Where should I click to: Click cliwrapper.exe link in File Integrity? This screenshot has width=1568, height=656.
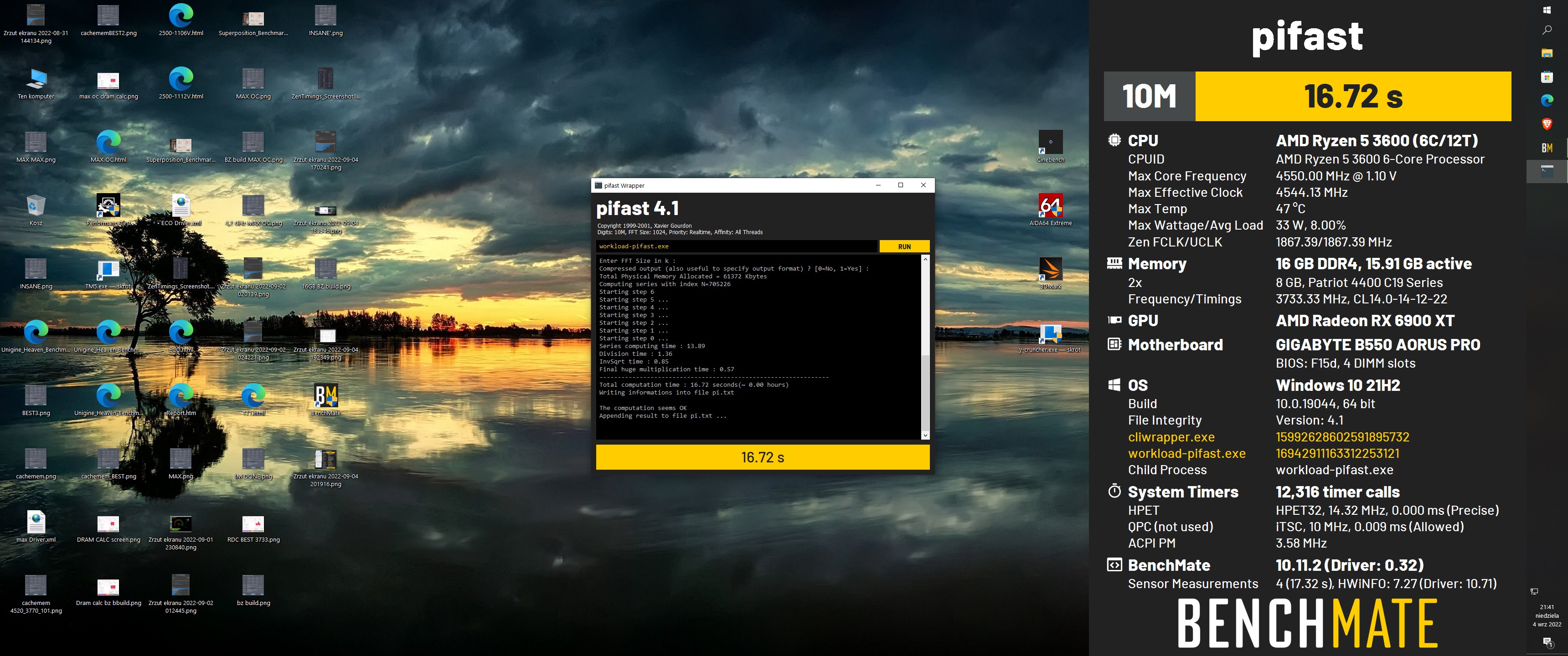[x=1171, y=437]
